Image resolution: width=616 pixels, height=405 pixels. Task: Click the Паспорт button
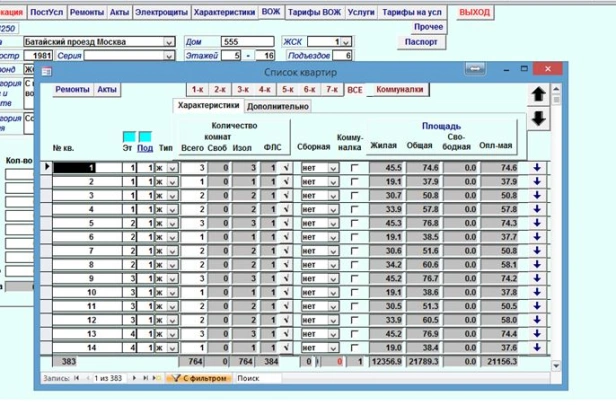(422, 42)
